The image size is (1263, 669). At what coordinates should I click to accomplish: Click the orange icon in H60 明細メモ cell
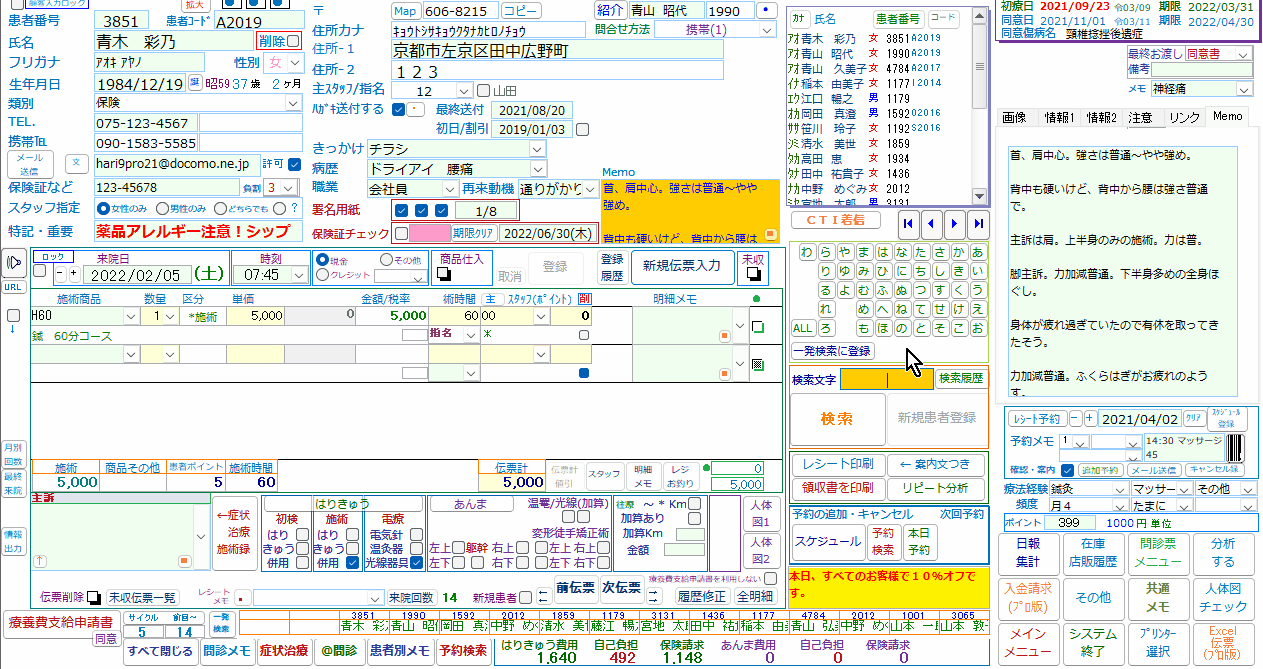(x=725, y=334)
